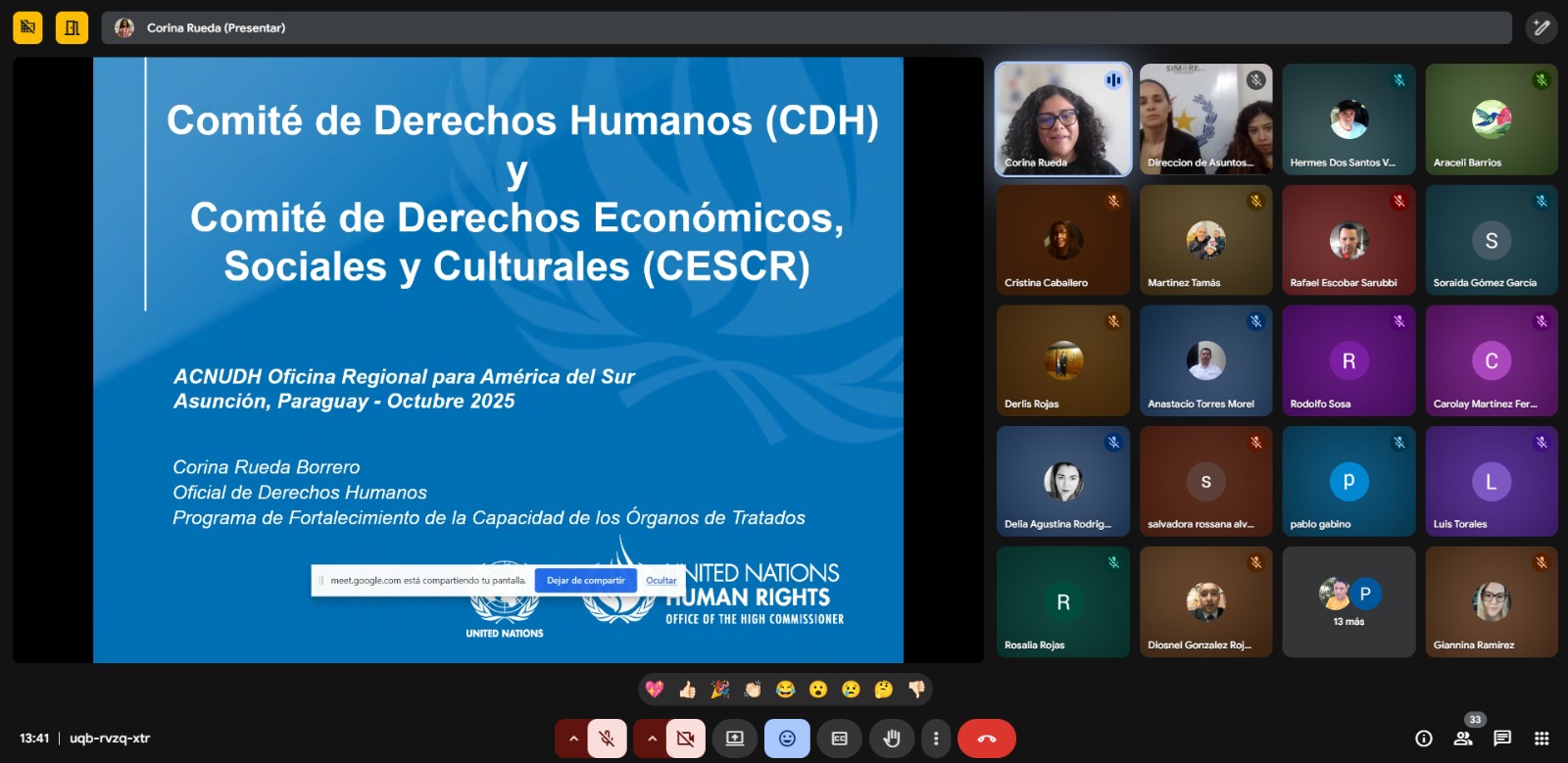Open the annotation pen tool
Viewport: 1568px width, 763px height.
click(1542, 27)
